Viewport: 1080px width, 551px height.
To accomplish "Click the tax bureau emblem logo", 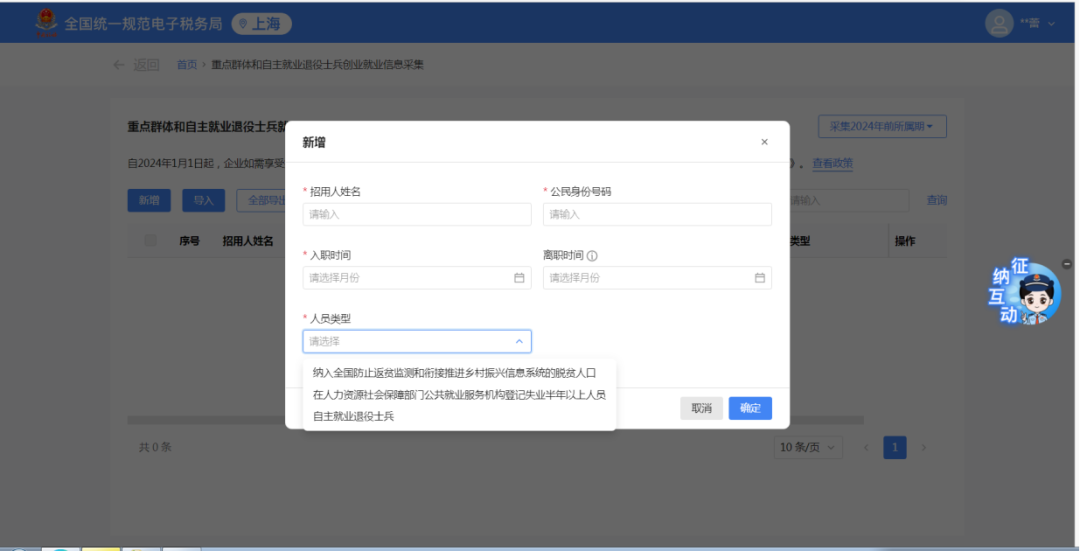I will click(x=46, y=22).
